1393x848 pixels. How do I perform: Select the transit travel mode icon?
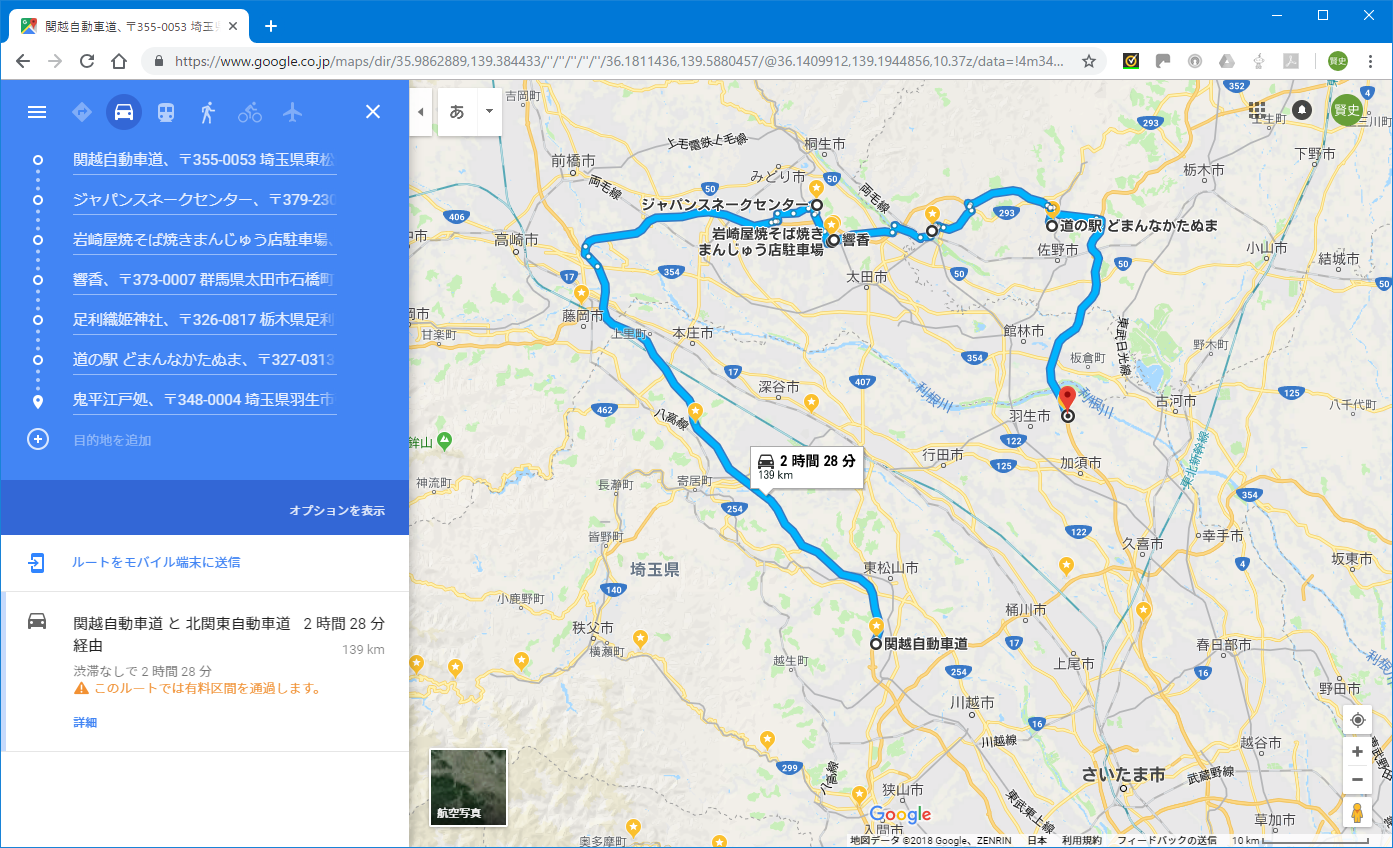coord(166,112)
